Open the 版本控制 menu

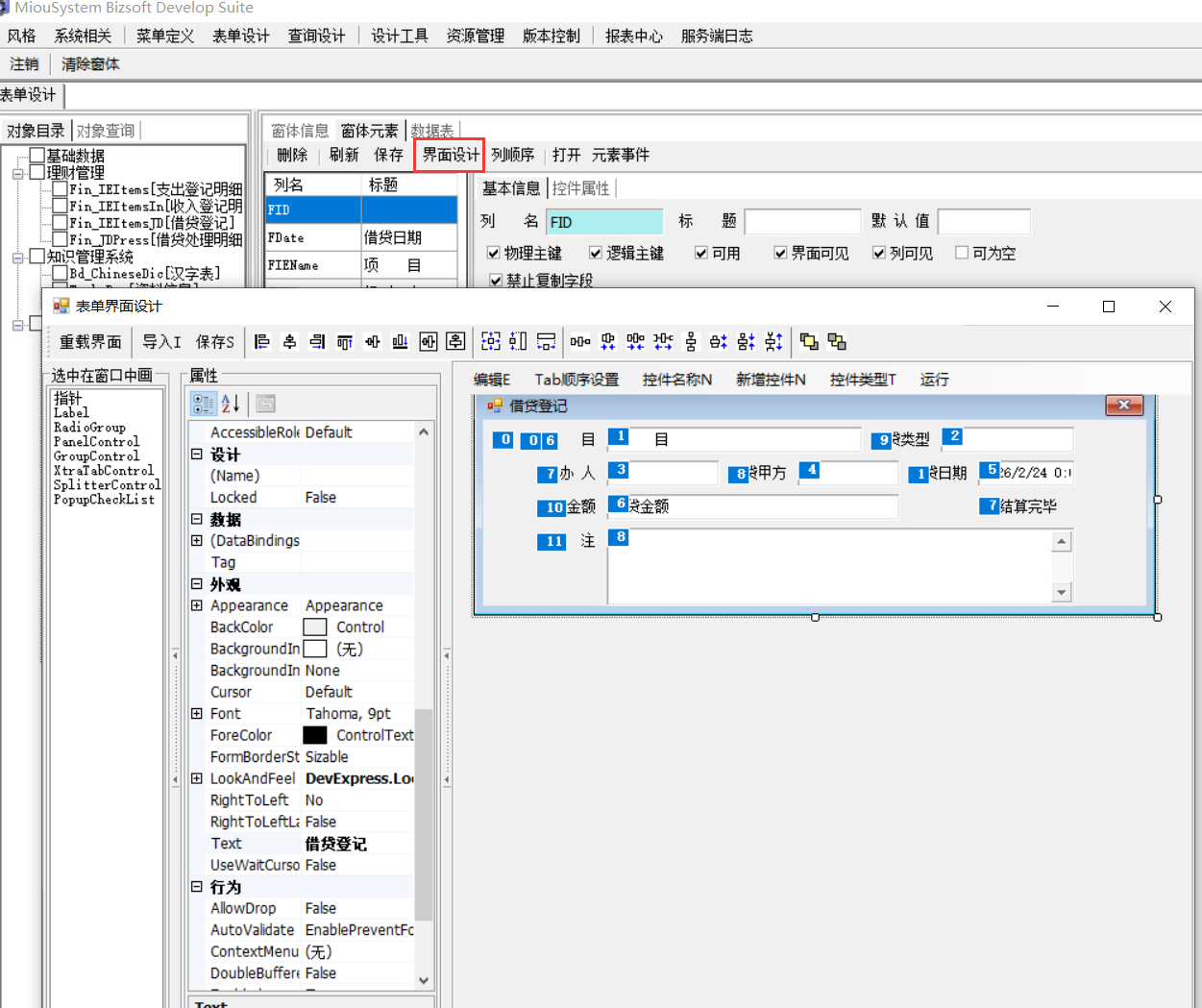[551, 36]
